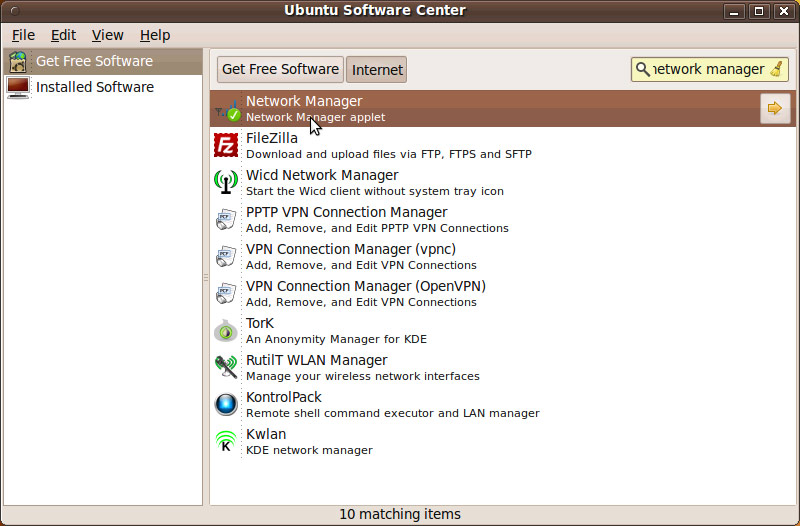
Task: Close the Ubuntu Software Center window
Action: [784, 11]
